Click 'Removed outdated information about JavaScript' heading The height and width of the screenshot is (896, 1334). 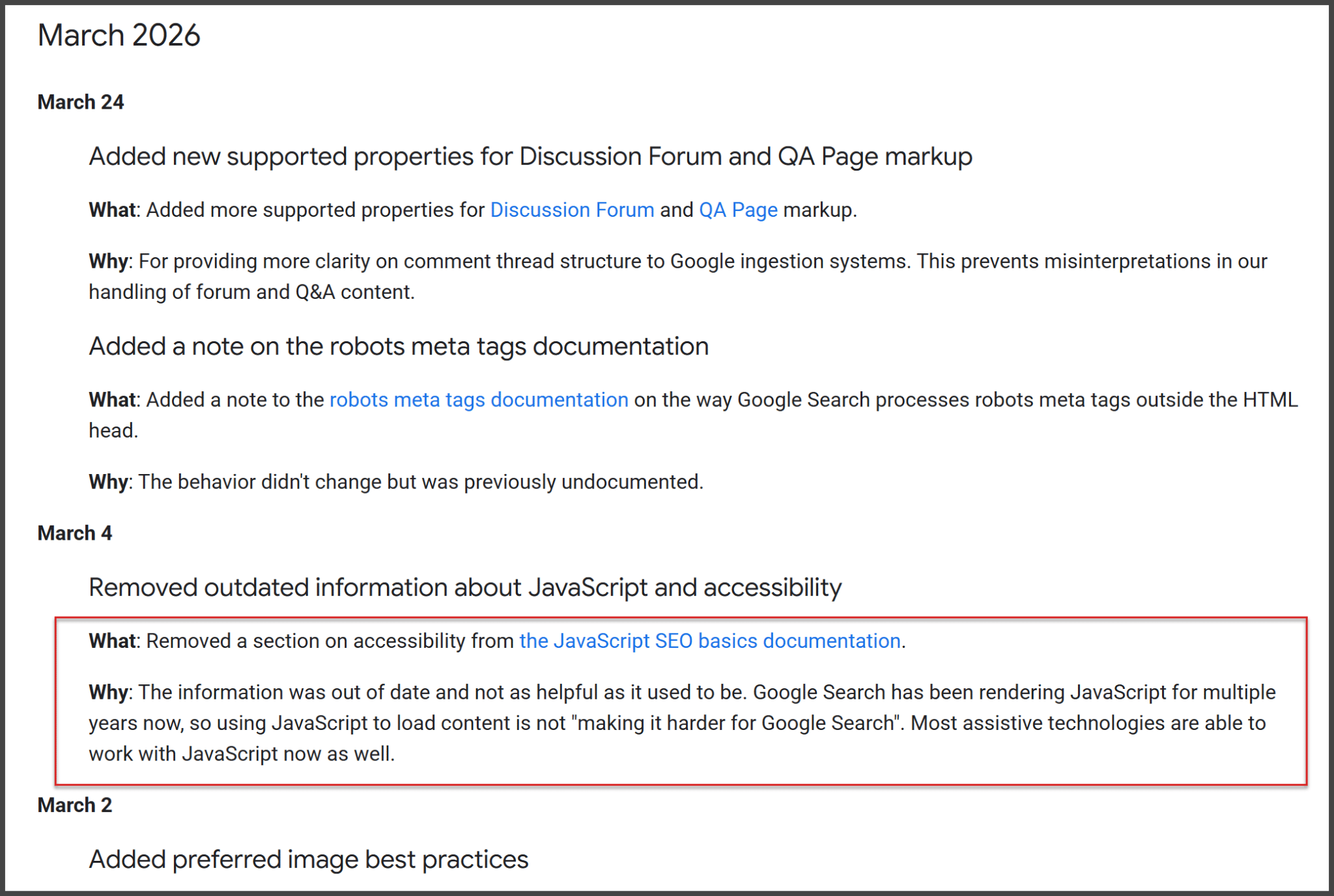pos(465,587)
